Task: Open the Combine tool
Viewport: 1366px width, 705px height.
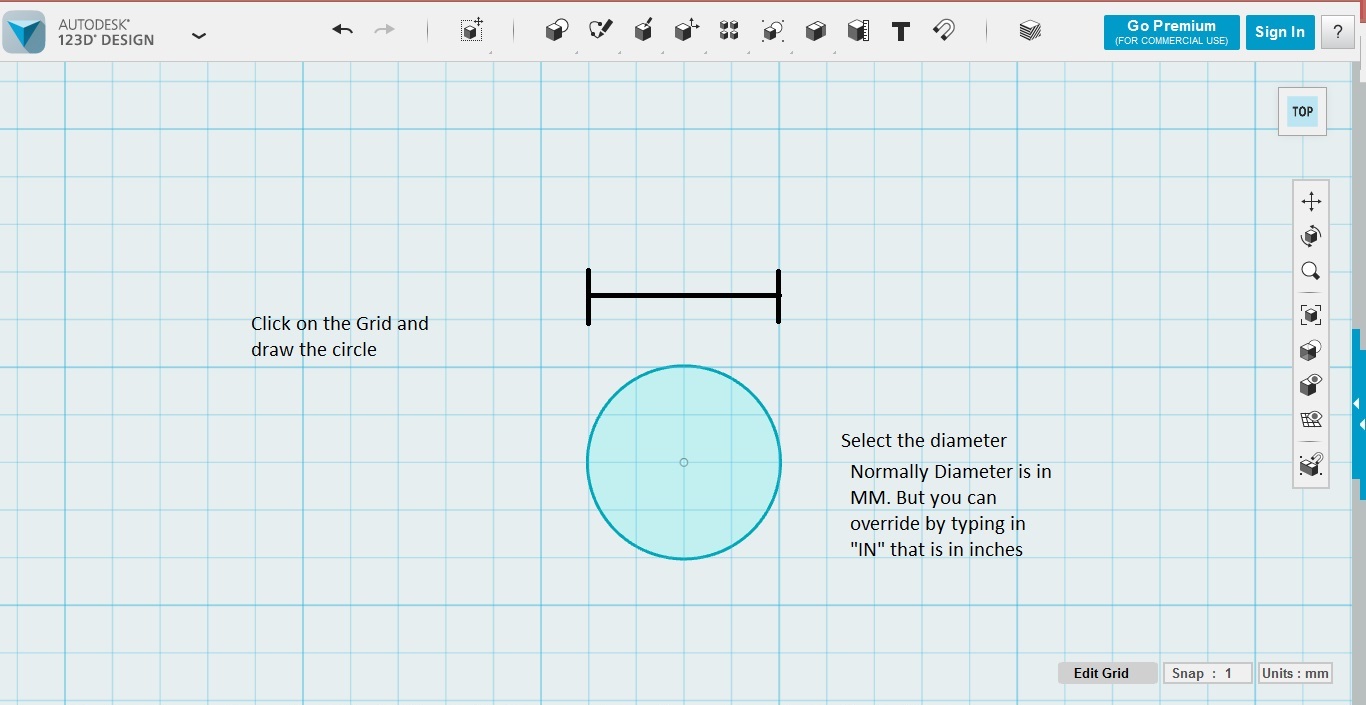Action: (772, 30)
